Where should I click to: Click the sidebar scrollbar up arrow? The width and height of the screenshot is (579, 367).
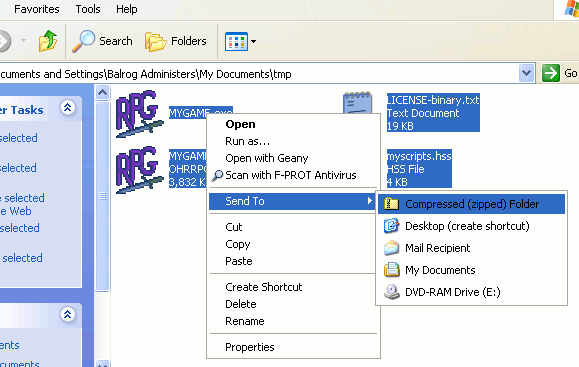click(102, 92)
